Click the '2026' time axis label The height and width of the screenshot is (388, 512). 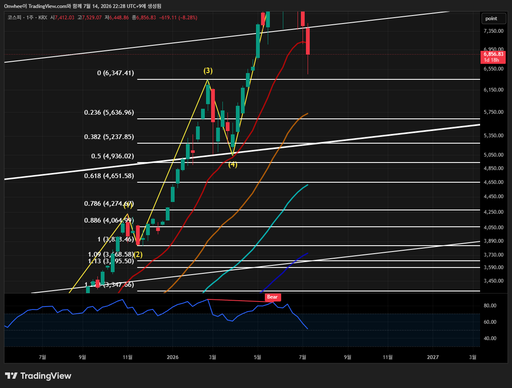[173, 357]
